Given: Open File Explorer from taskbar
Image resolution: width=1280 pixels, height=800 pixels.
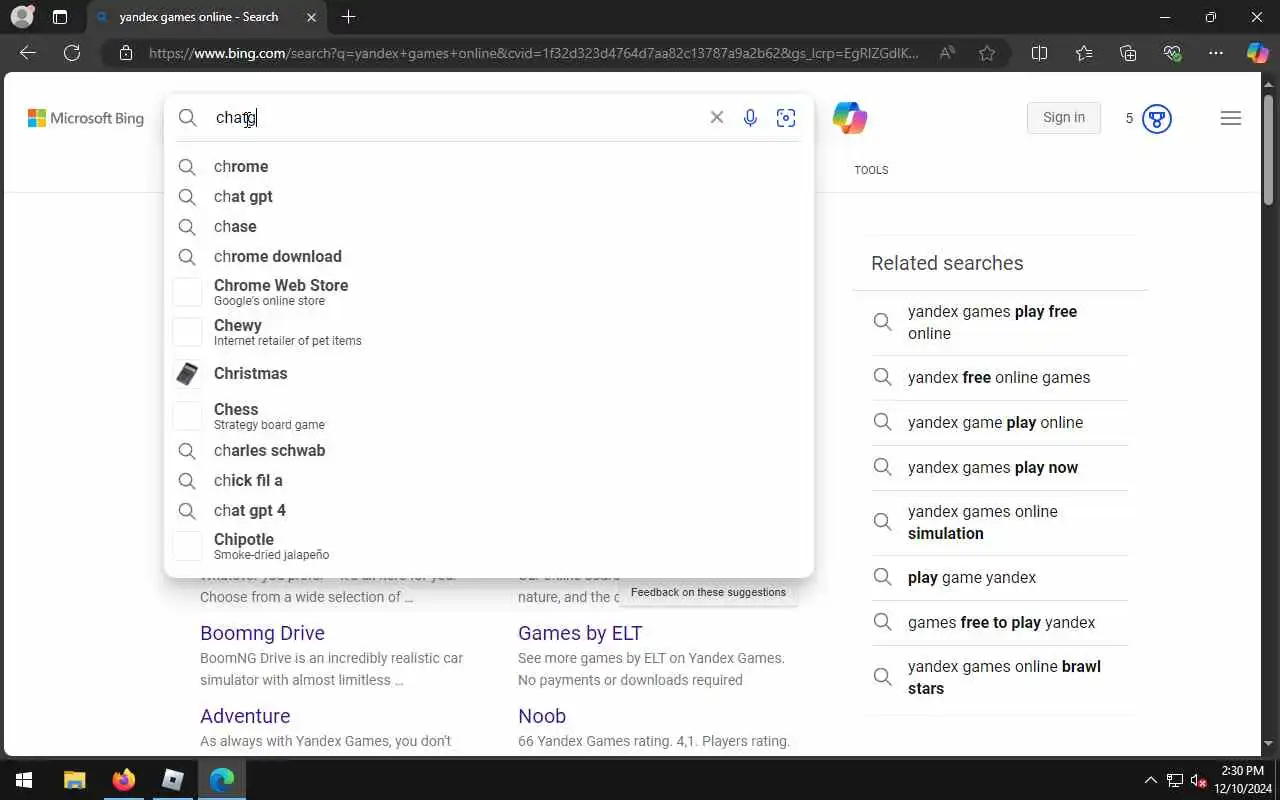Looking at the screenshot, I should pyautogui.click(x=75, y=780).
